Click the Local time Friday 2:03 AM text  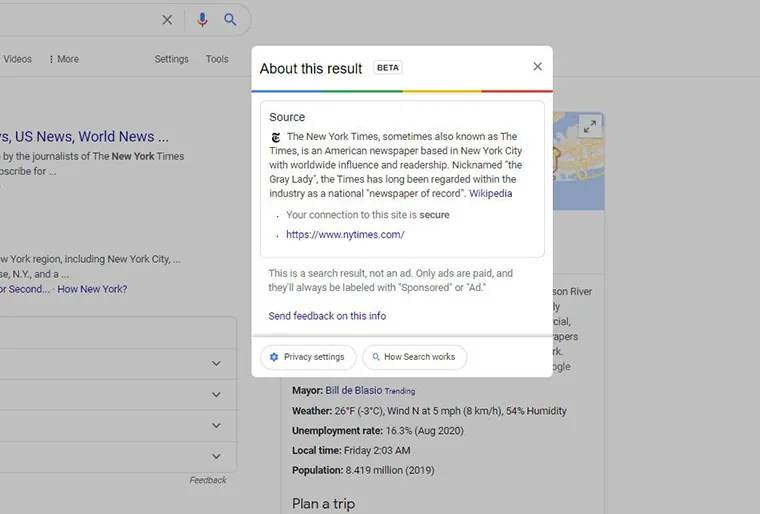pos(351,450)
